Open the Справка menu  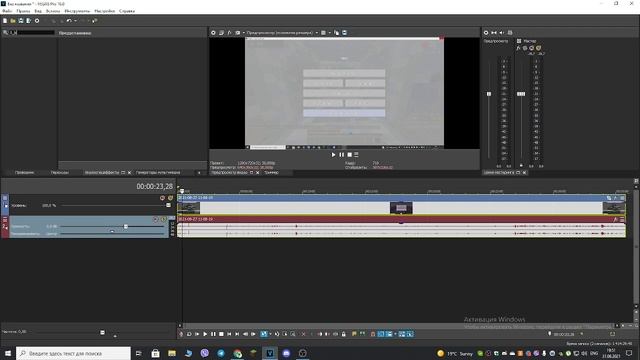[127, 11]
